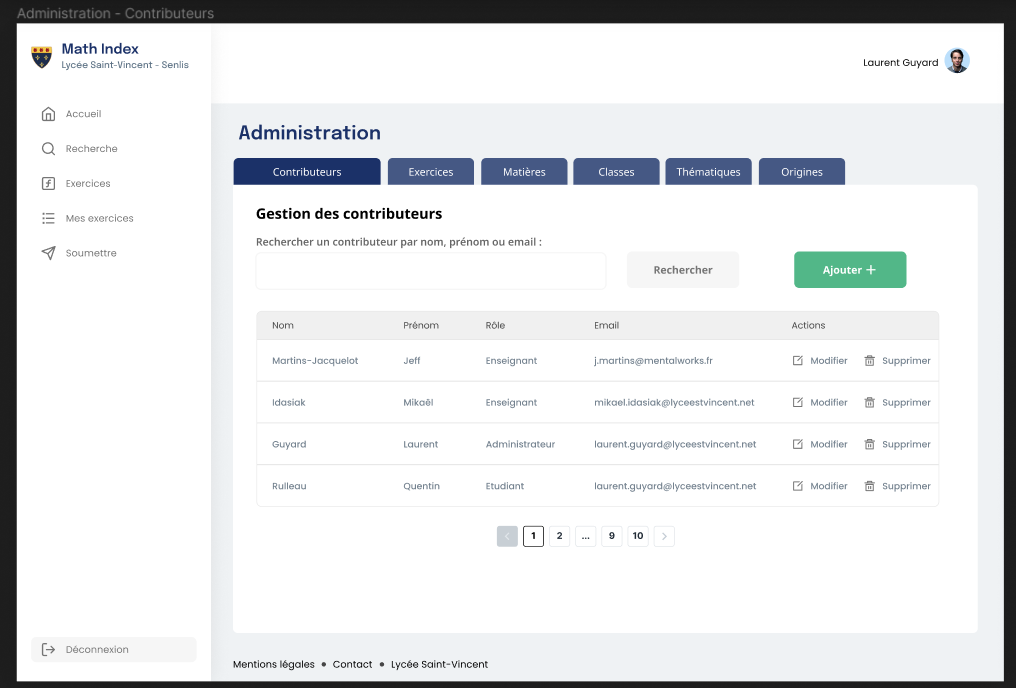Select the Origines tab
This screenshot has width=1016, height=688.
[802, 172]
